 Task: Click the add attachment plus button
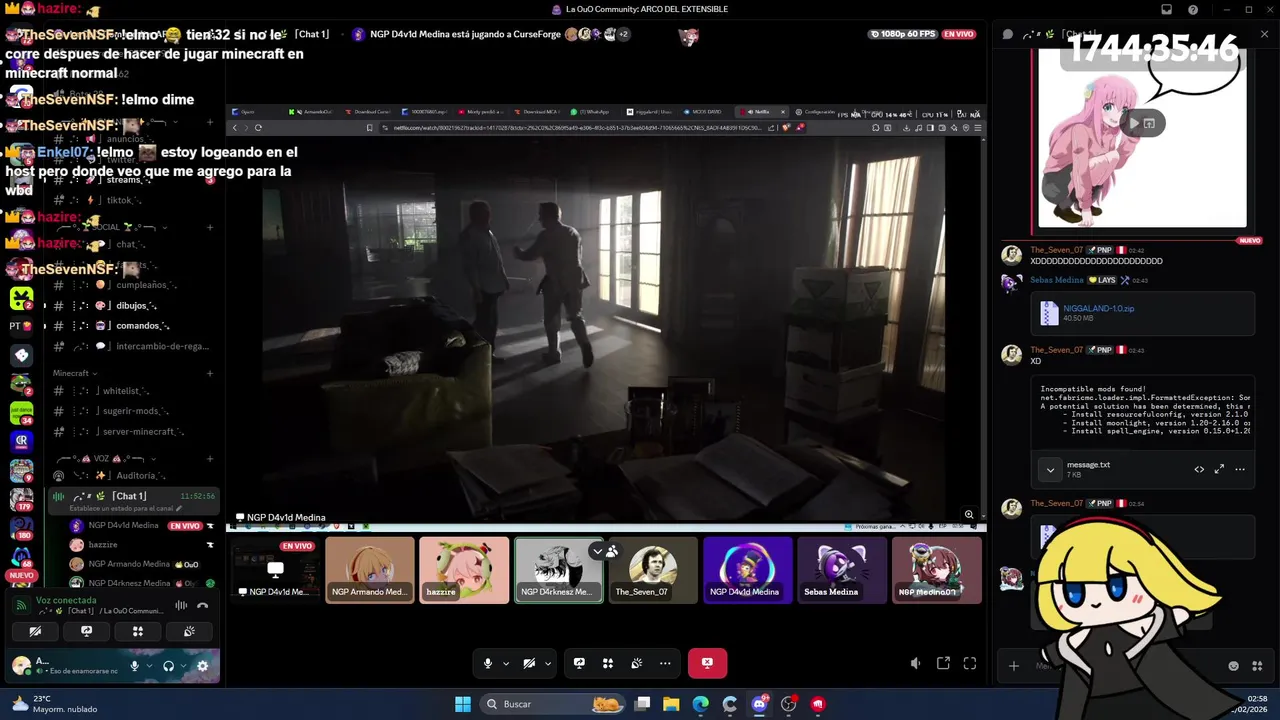[x=1013, y=666]
